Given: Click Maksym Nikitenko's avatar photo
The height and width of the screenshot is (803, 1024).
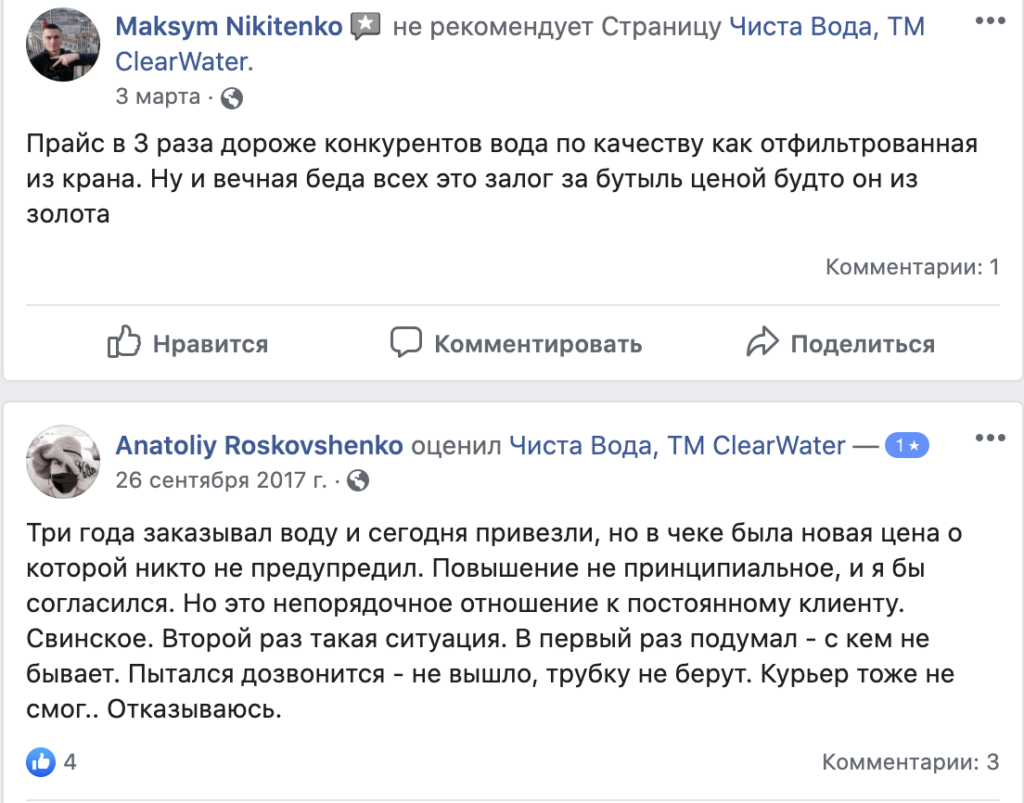Looking at the screenshot, I should click(62, 48).
